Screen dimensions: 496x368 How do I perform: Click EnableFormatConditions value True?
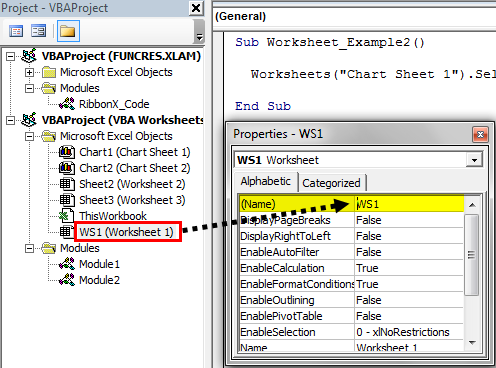click(x=409, y=284)
